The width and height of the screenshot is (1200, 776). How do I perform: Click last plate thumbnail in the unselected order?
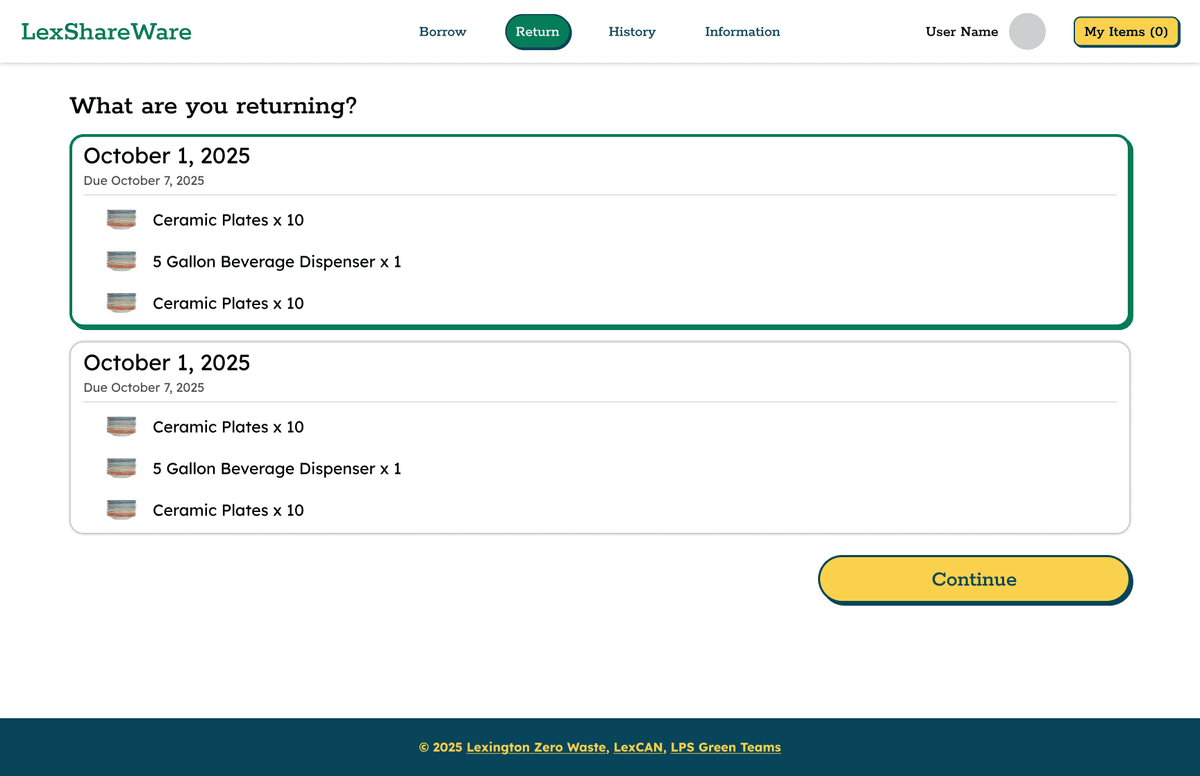point(121,510)
